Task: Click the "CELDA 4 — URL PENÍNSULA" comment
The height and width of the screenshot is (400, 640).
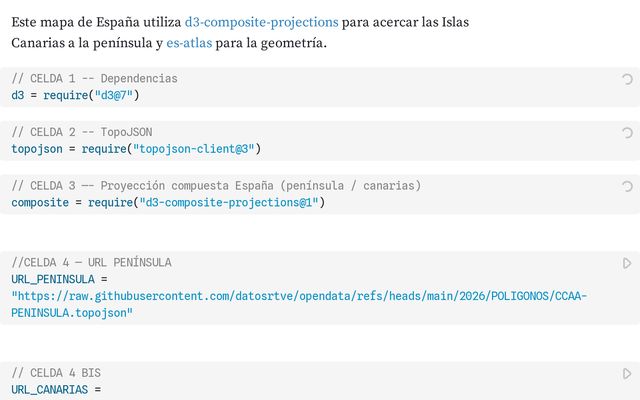Action: (91, 262)
